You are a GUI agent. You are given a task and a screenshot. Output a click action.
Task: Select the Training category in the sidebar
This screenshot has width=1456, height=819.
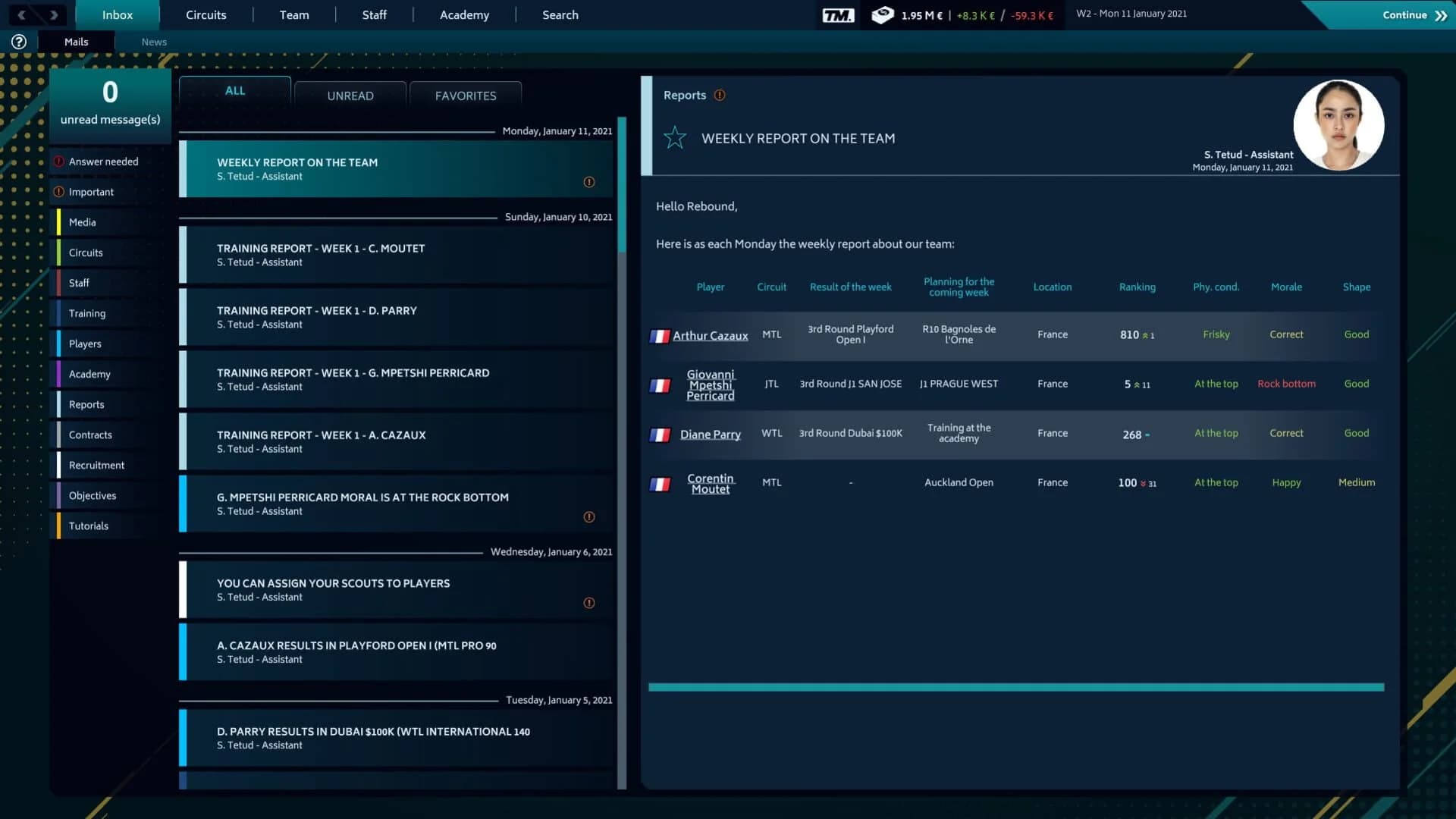pos(88,313)
